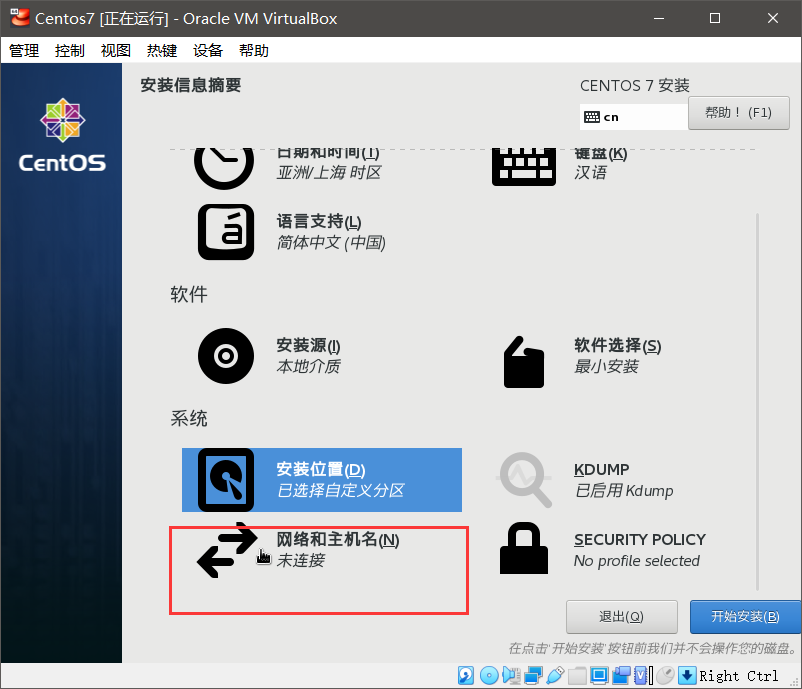
Task: Click the CENTOS 7 安装 title text
Action: [x=635, y=85]
